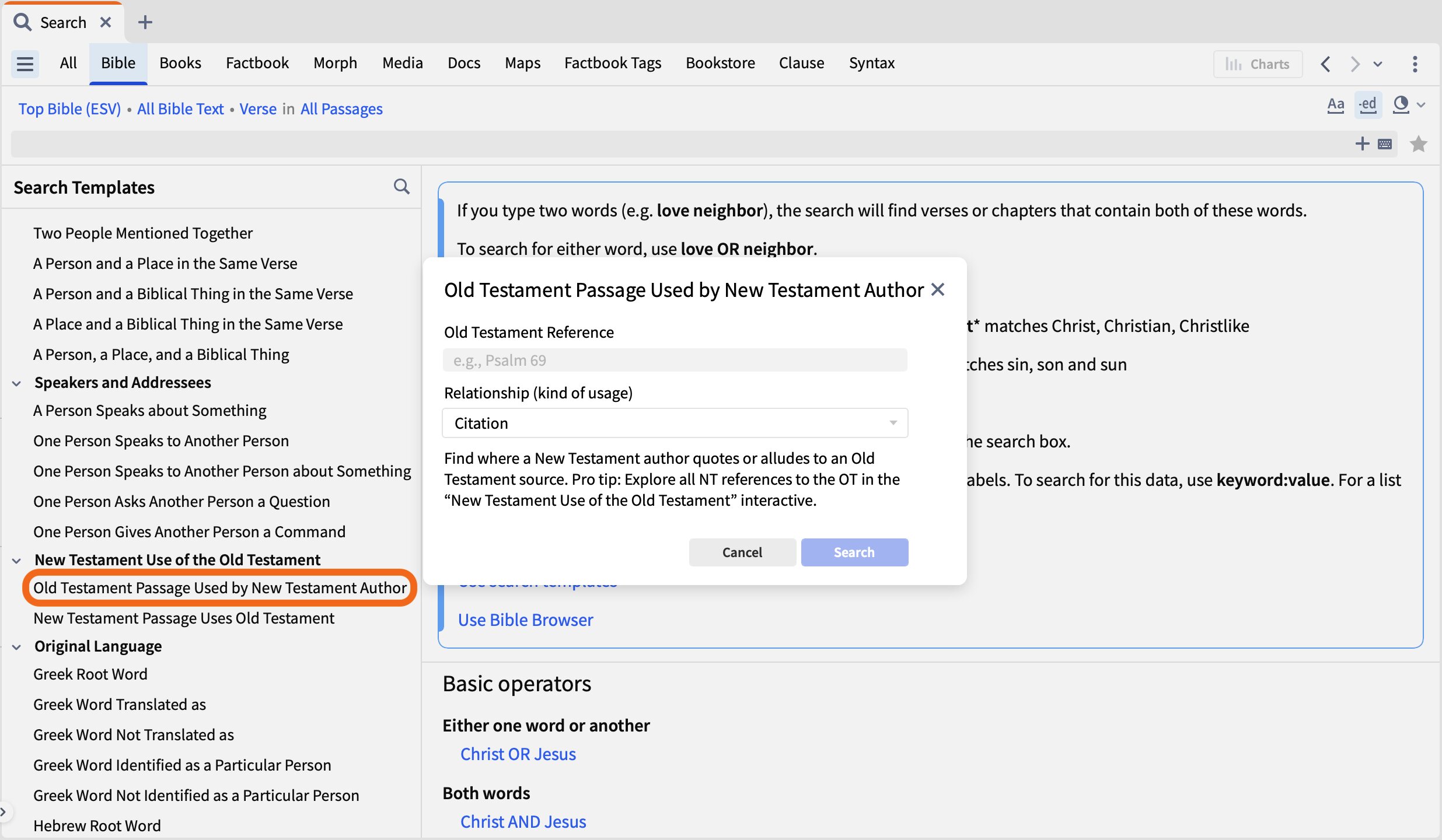Screen dimensions: 1442x840
Task: Favorite this search with the star
Action: tap(1418, 143)
